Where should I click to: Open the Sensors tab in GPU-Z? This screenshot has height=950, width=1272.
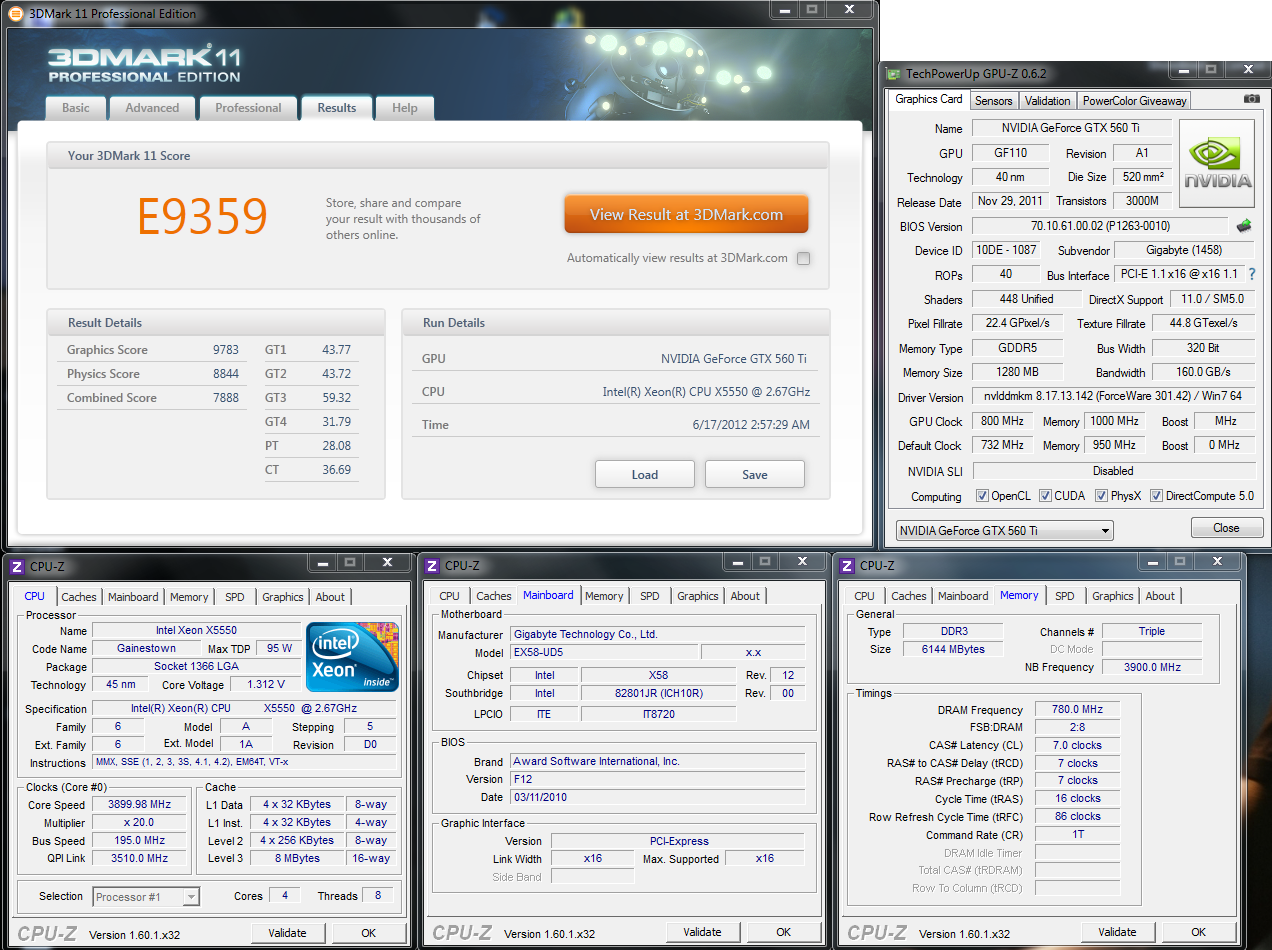coord(994,100)
